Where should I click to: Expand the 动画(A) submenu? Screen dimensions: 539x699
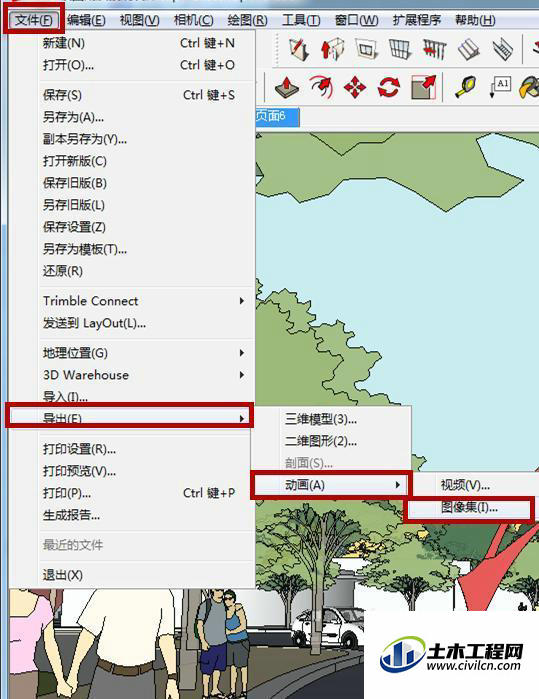coord(331,485)
